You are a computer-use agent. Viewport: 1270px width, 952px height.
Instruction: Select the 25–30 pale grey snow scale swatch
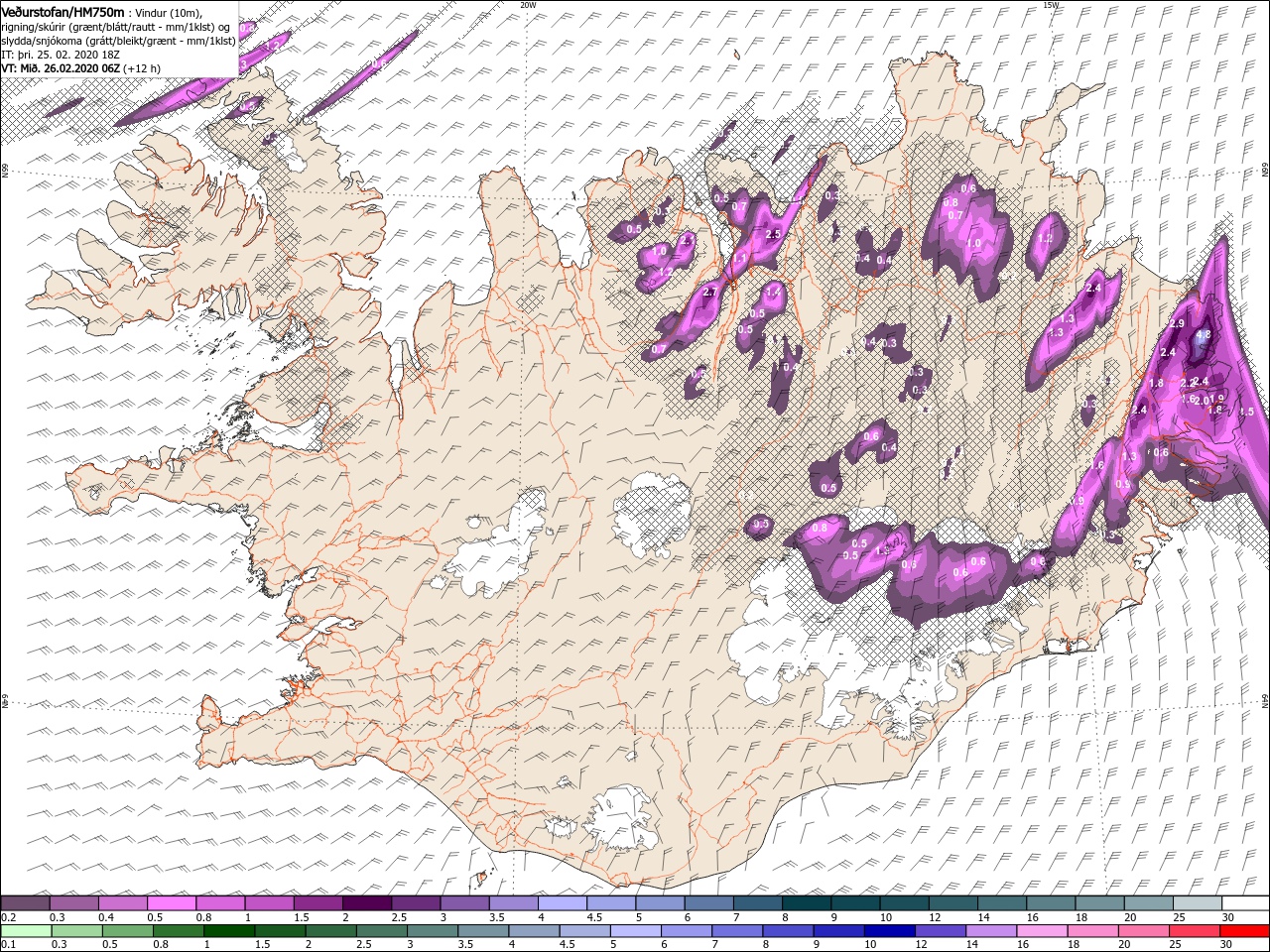pos(1198,902)
